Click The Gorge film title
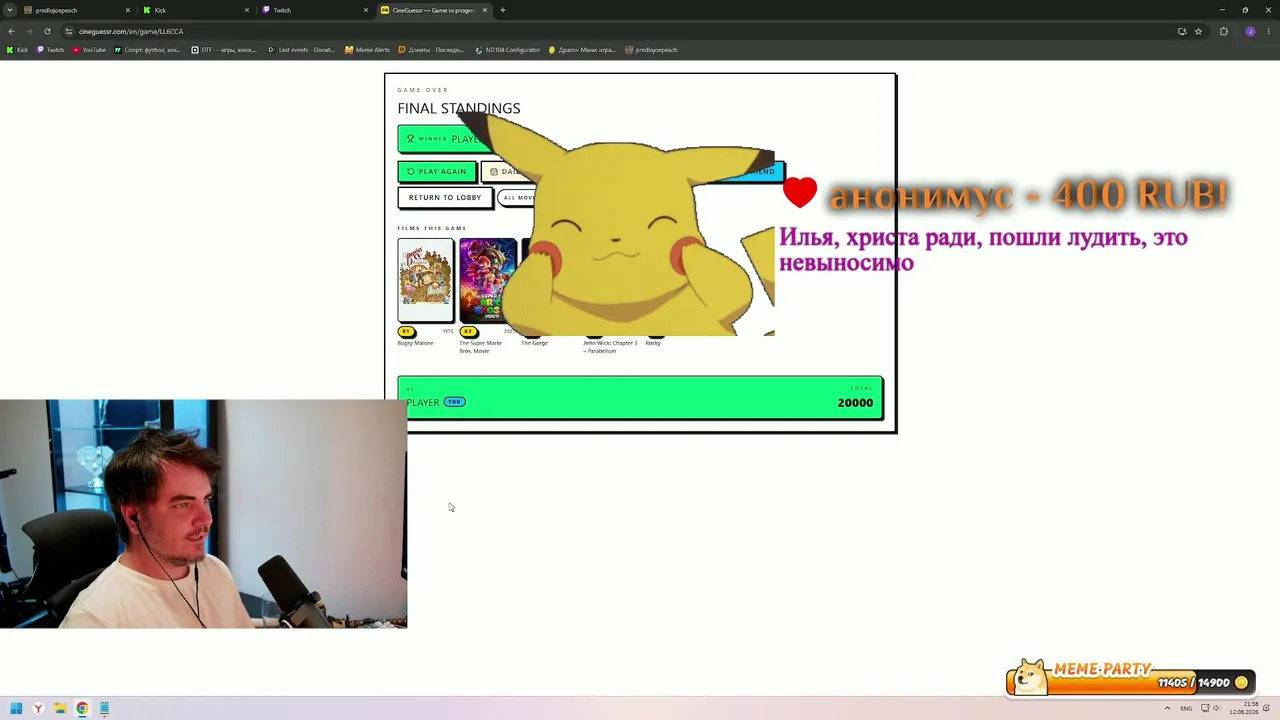 pyautogui.click(x=534, y=343)
